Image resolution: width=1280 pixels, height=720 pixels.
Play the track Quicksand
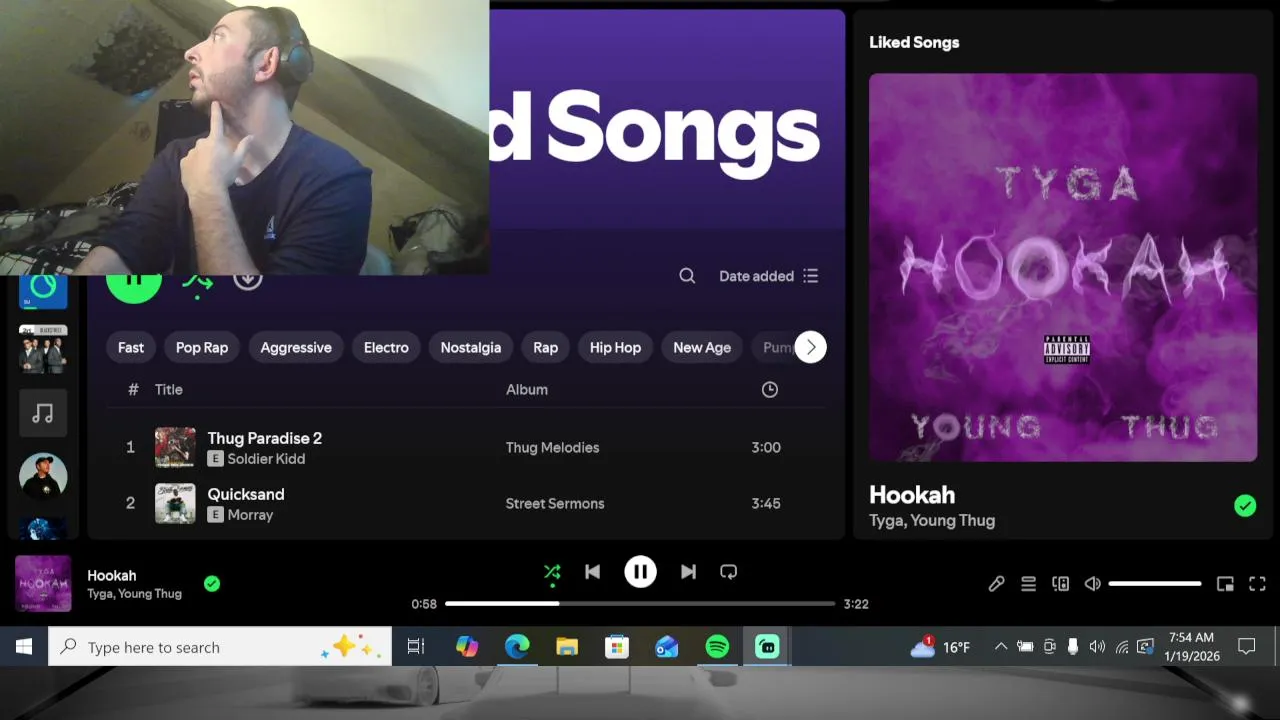[x=246, y=494]
